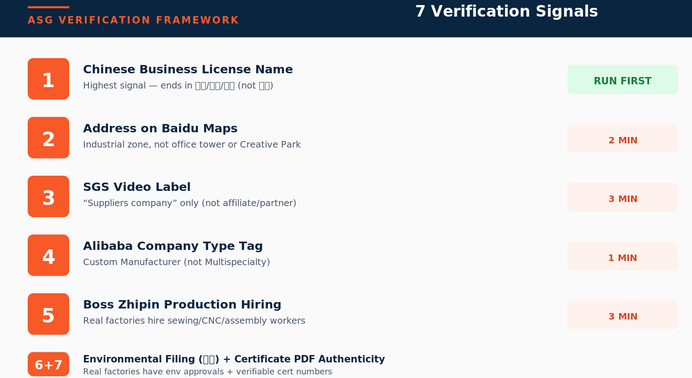
Task: Click the 2 MIN tag for Baidu Maps
Action: (x=622, y=138)
